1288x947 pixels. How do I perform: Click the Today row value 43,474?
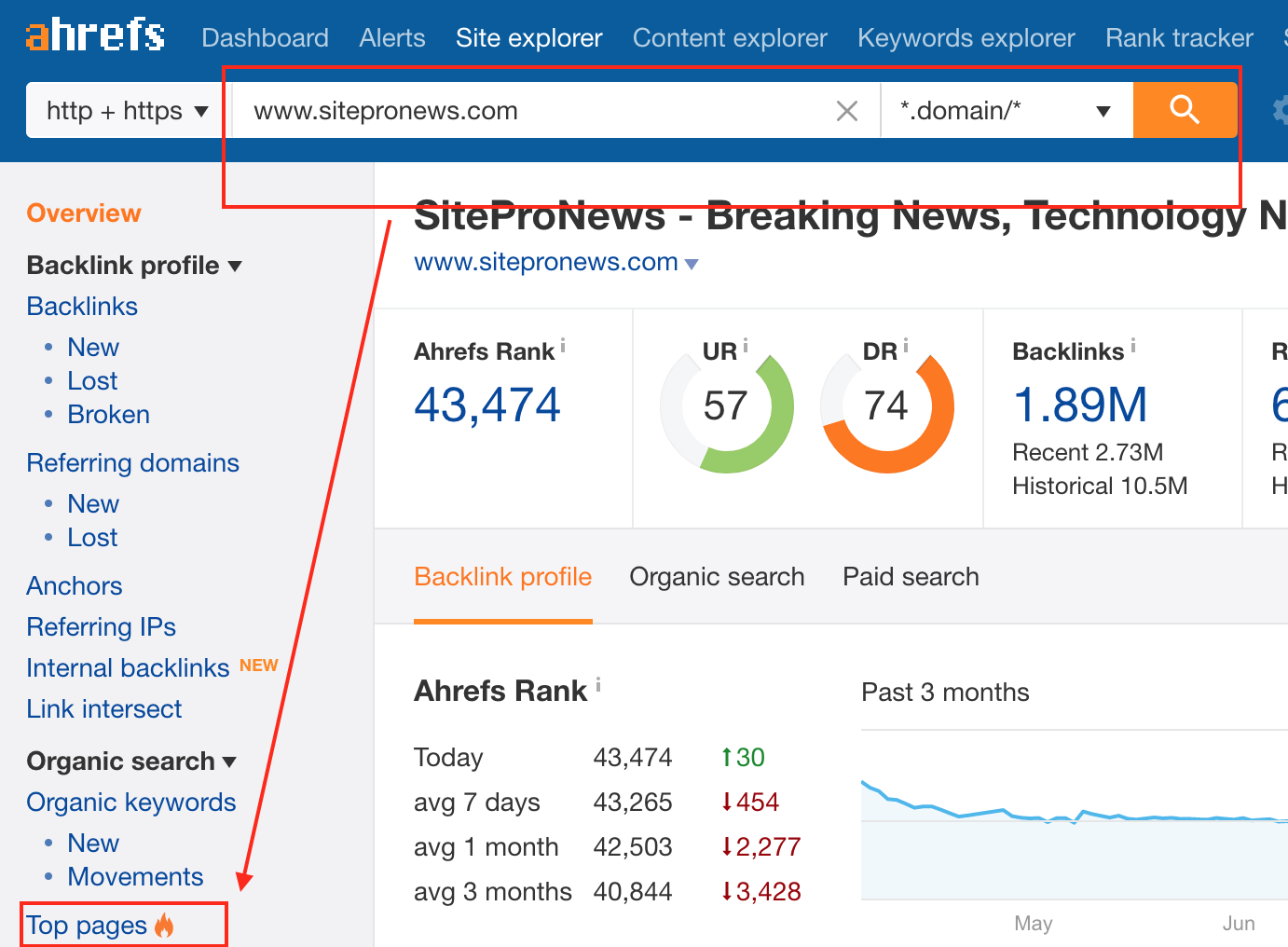click(x=633, y=758)
